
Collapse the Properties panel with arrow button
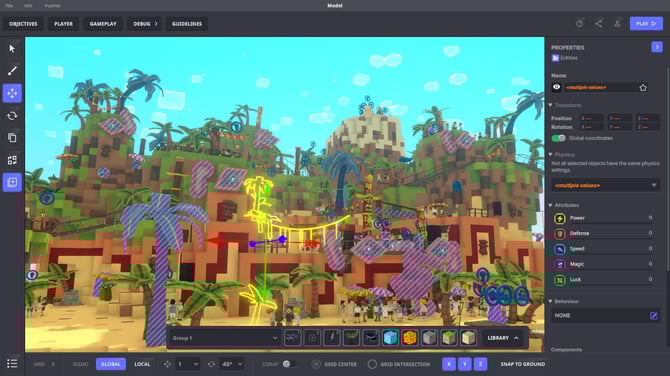(657, 47)
